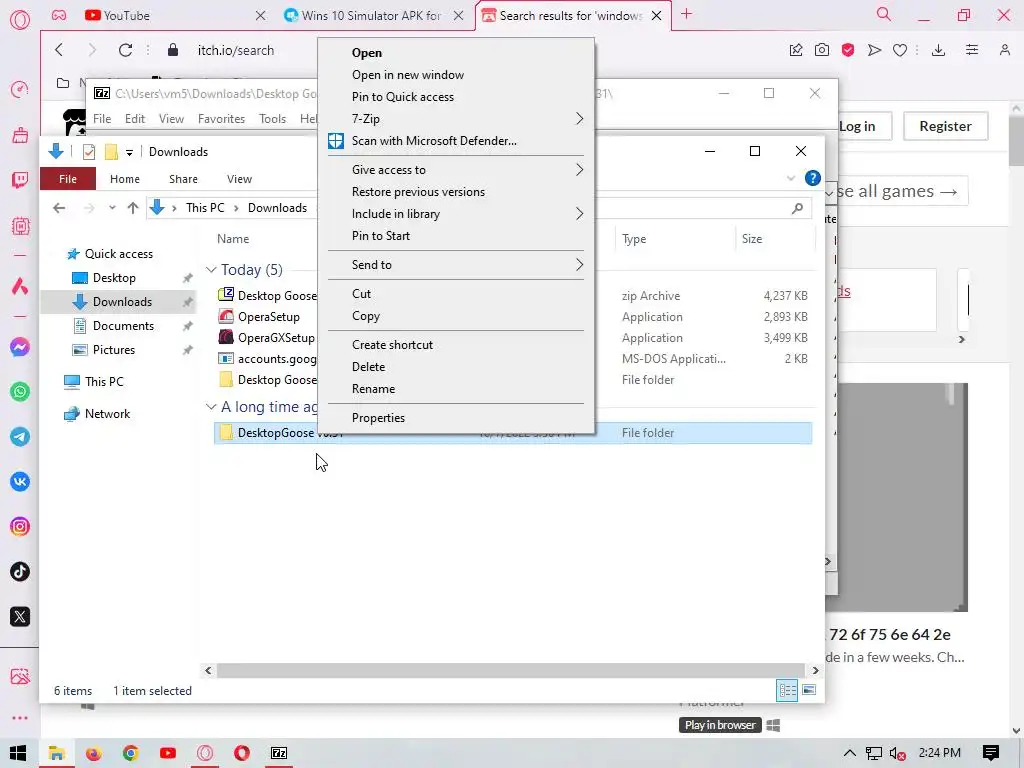Open notification center on taskbar
Image resolution: width=1024 pixels, height=768 pixels.
coord(991,753)
